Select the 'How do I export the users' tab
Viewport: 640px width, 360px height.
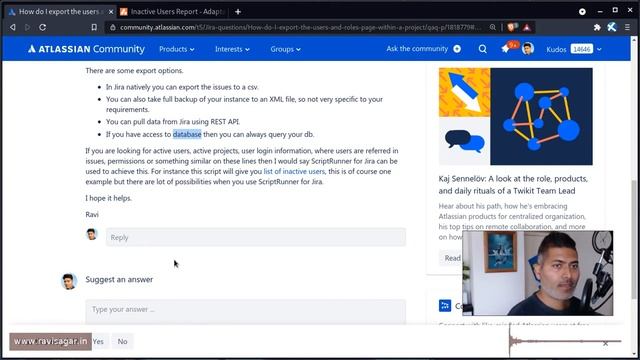pyautogui.click(x=59, y=12)
